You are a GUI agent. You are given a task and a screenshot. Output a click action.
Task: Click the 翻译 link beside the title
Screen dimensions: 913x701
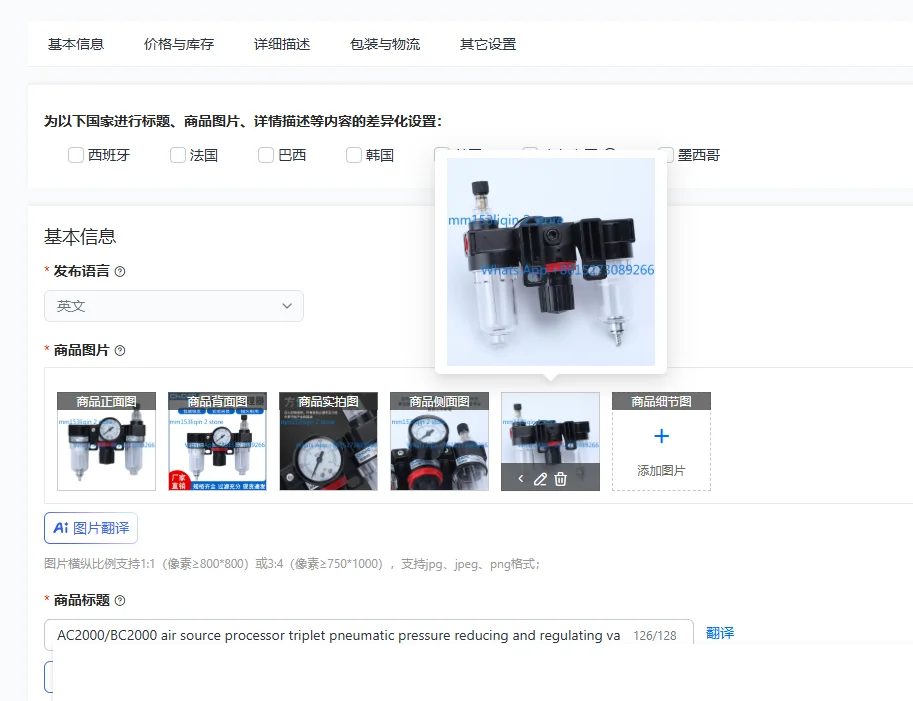[x=720, y=633]
